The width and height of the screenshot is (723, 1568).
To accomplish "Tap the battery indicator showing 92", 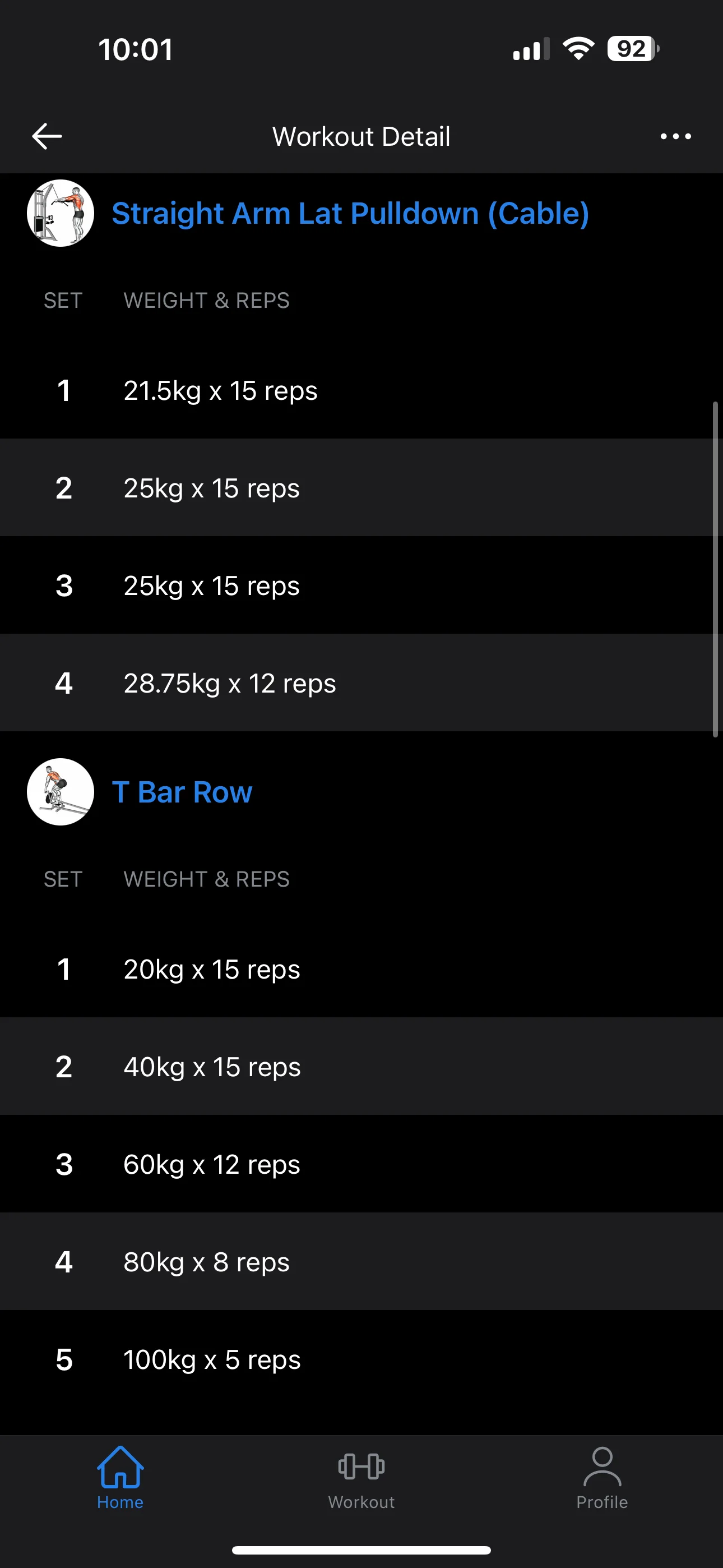I will tap(633, 49).
